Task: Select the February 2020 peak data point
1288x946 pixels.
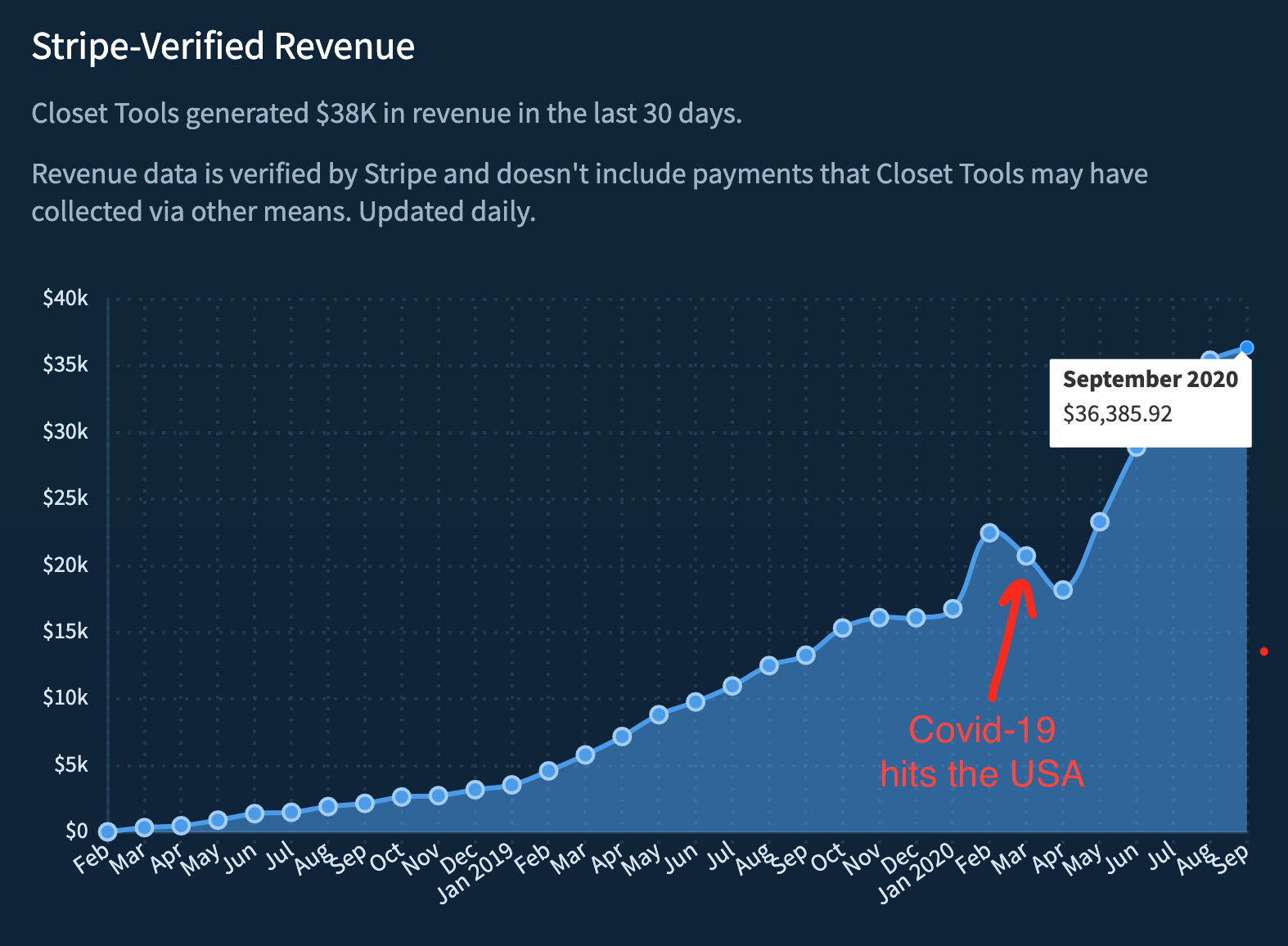Action: point(989,533)
